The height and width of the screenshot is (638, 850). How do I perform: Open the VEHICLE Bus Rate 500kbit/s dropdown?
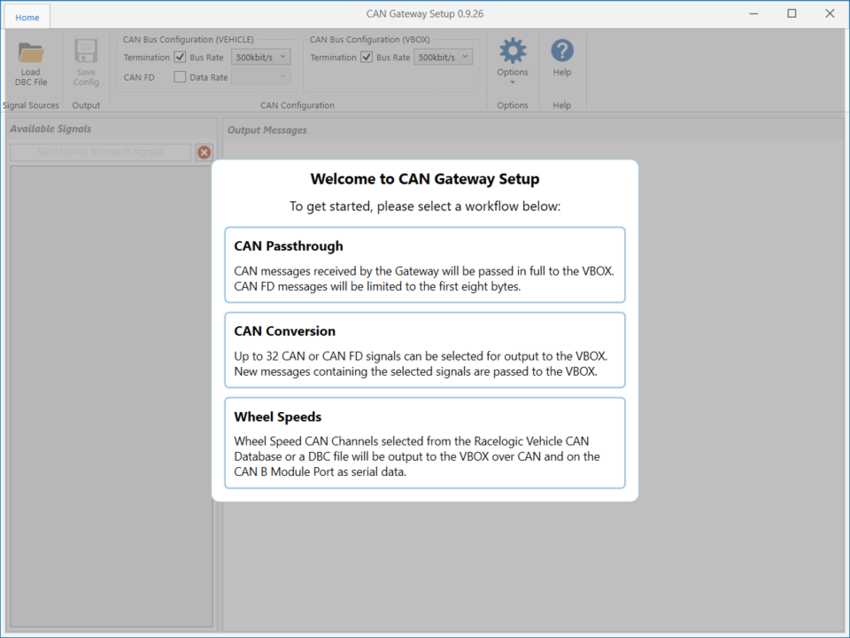coord(261,57)
